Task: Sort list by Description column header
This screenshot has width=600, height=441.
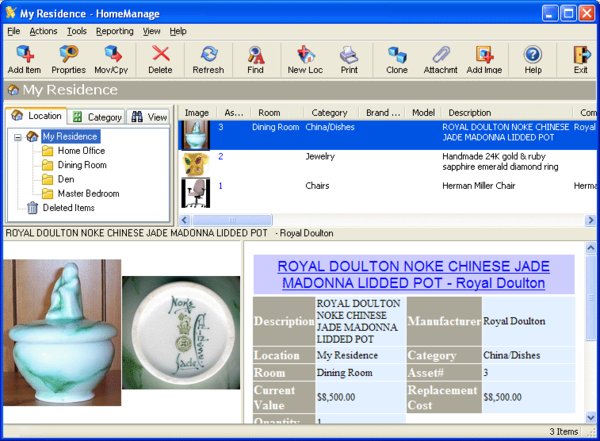Action: coord(469,113)
